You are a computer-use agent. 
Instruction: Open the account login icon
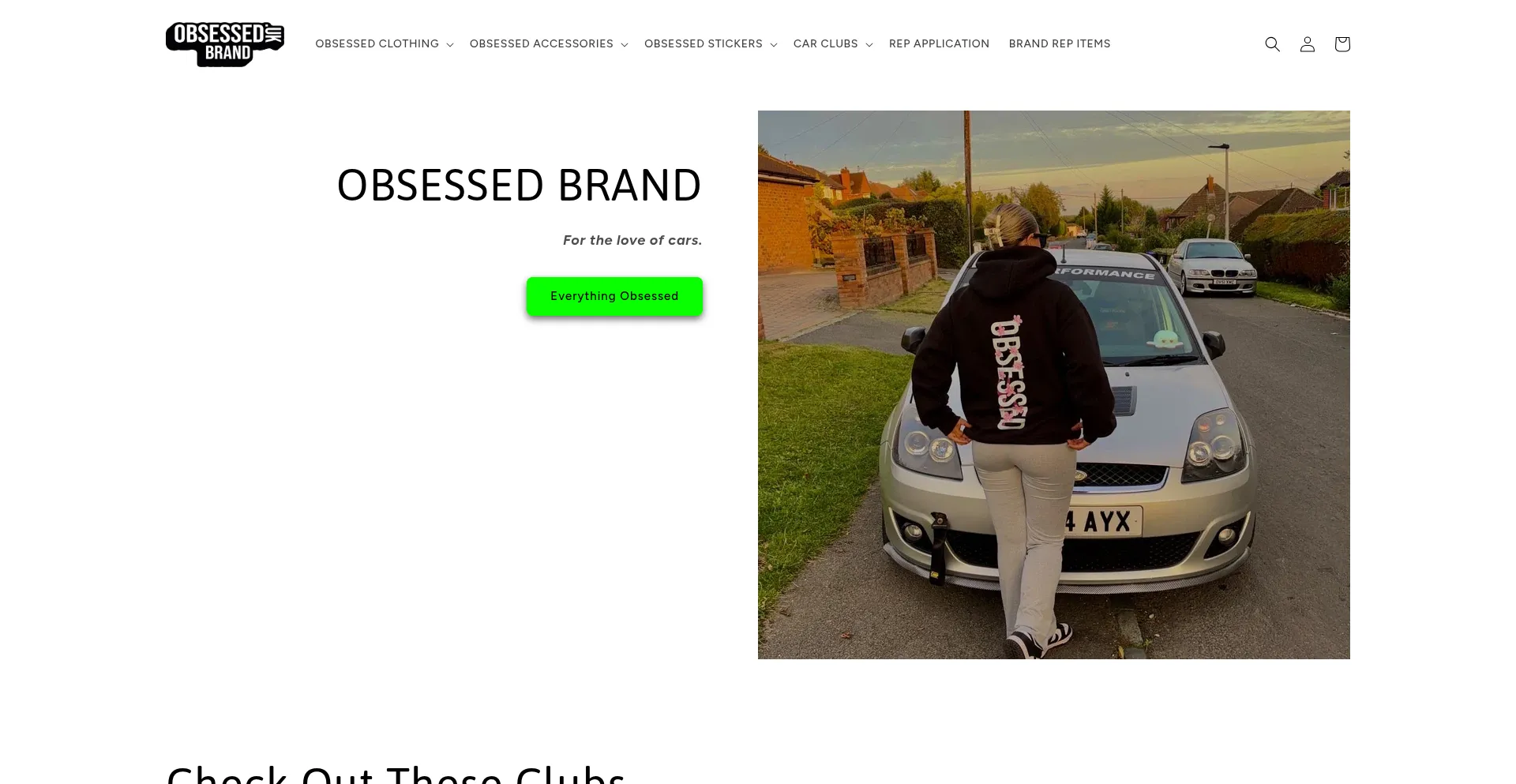(x=1307, y=44)
